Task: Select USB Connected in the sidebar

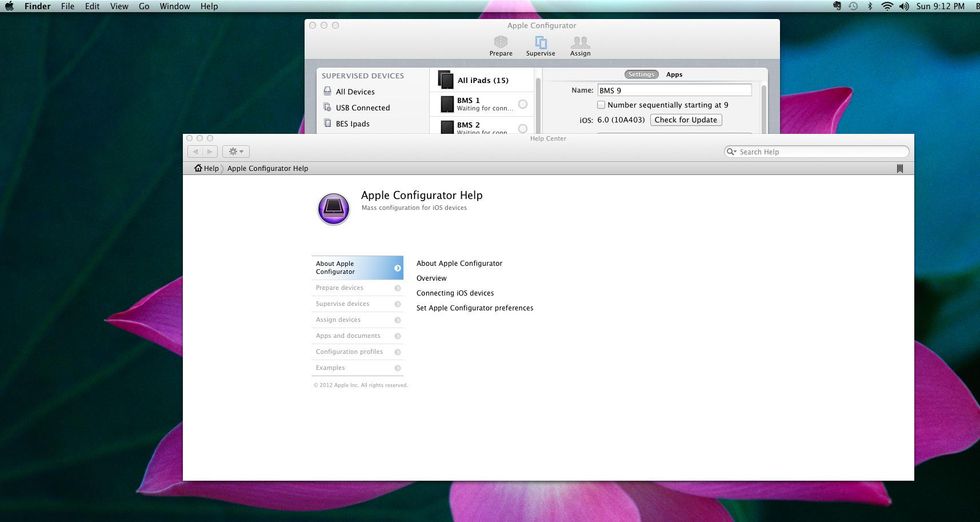Action: click(x=362, y=108)
